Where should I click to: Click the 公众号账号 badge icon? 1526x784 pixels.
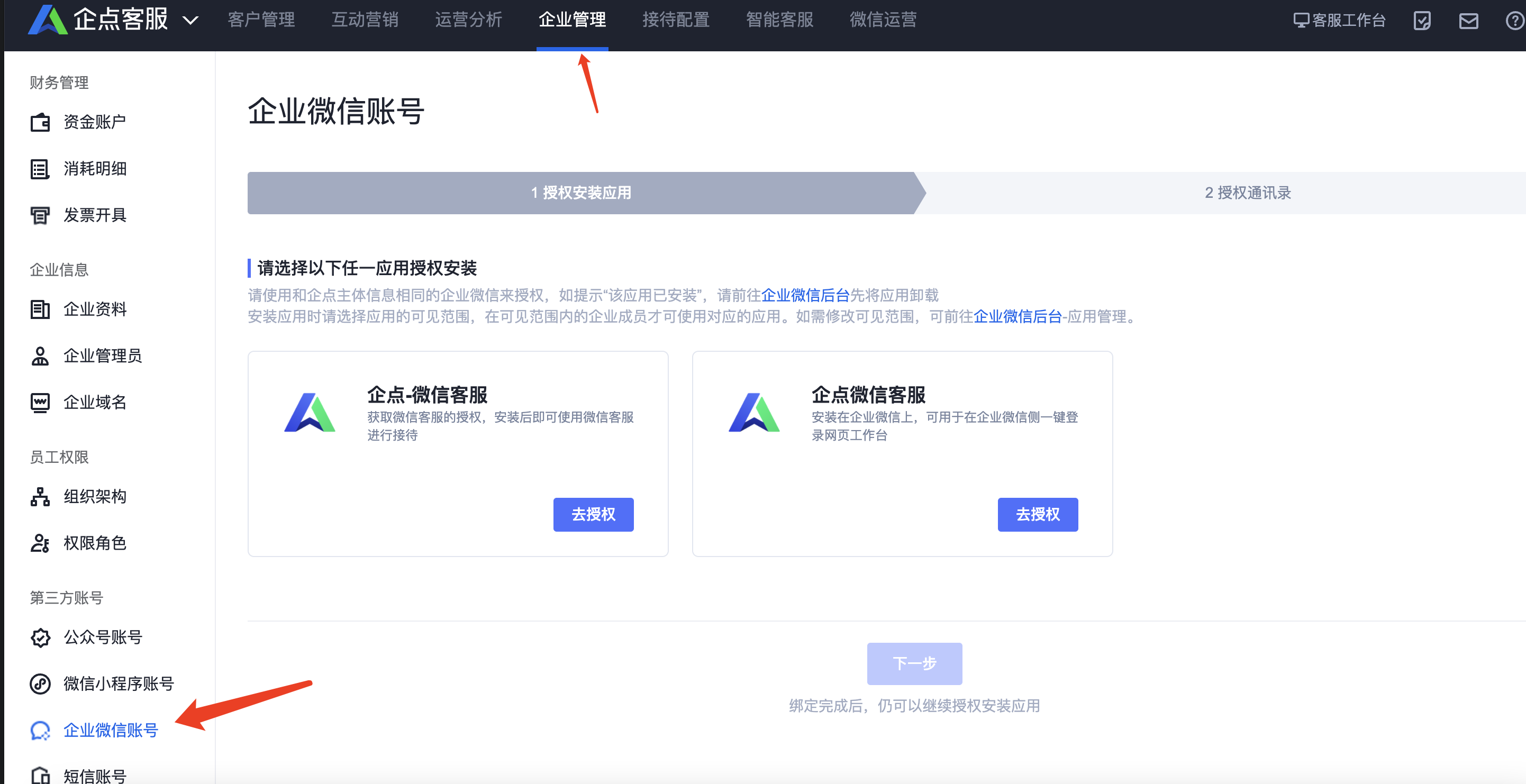pos(40,638)
